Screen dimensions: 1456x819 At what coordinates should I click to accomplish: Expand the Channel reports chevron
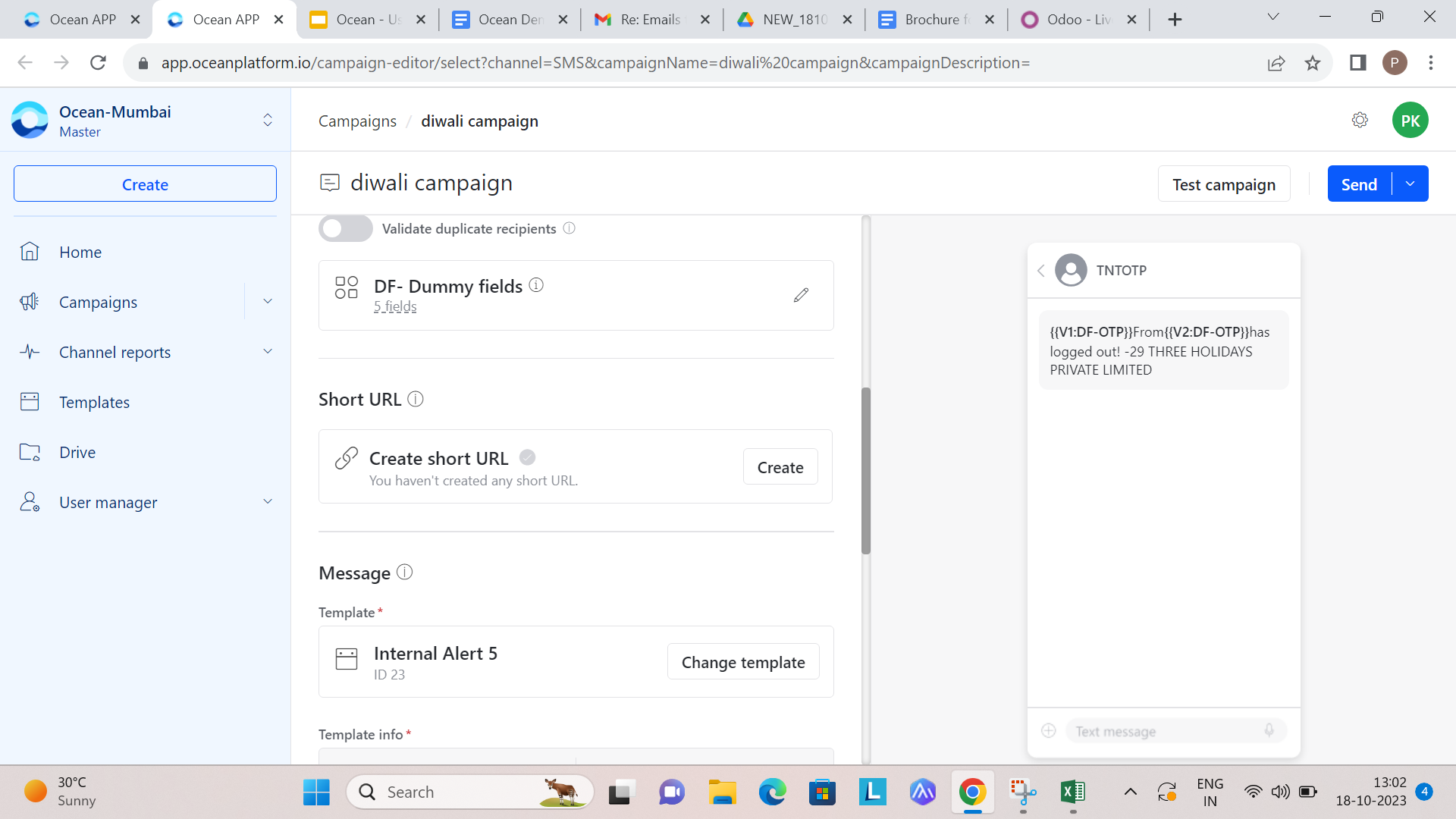[x=268, y=351]
